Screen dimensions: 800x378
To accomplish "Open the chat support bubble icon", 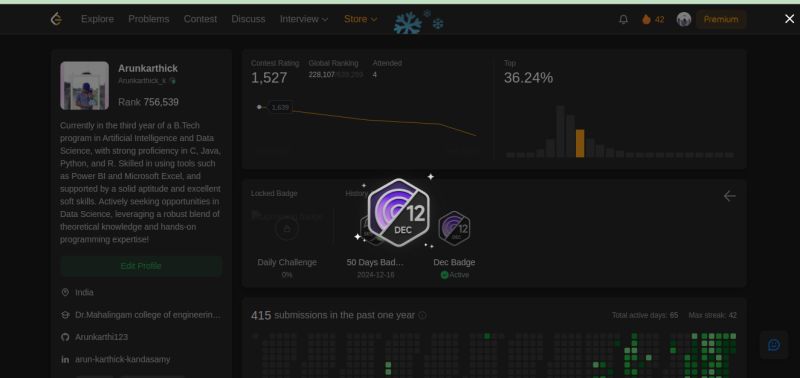I will click(773, 345).
